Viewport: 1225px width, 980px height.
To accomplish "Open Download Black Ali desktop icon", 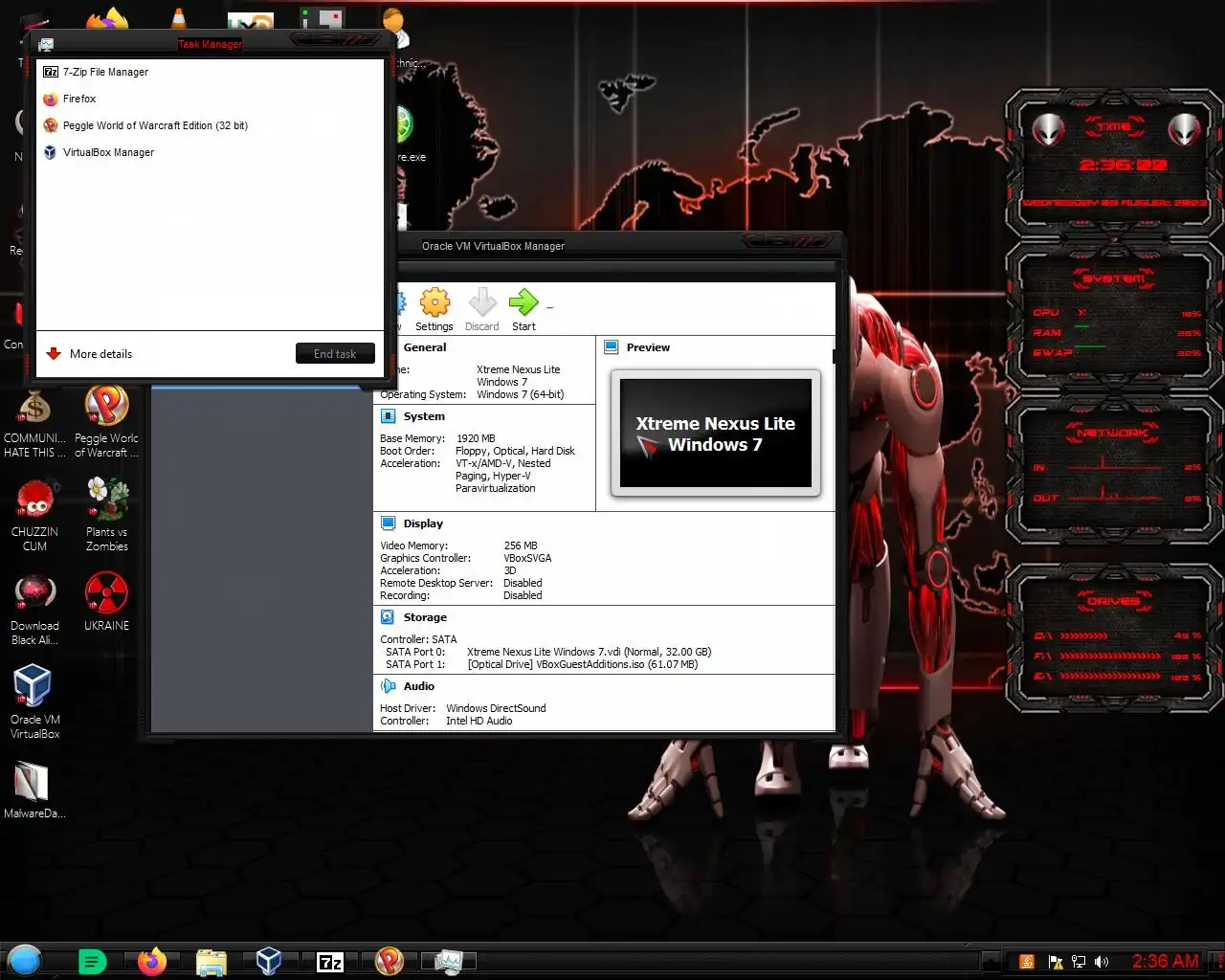I will [34, 610].
